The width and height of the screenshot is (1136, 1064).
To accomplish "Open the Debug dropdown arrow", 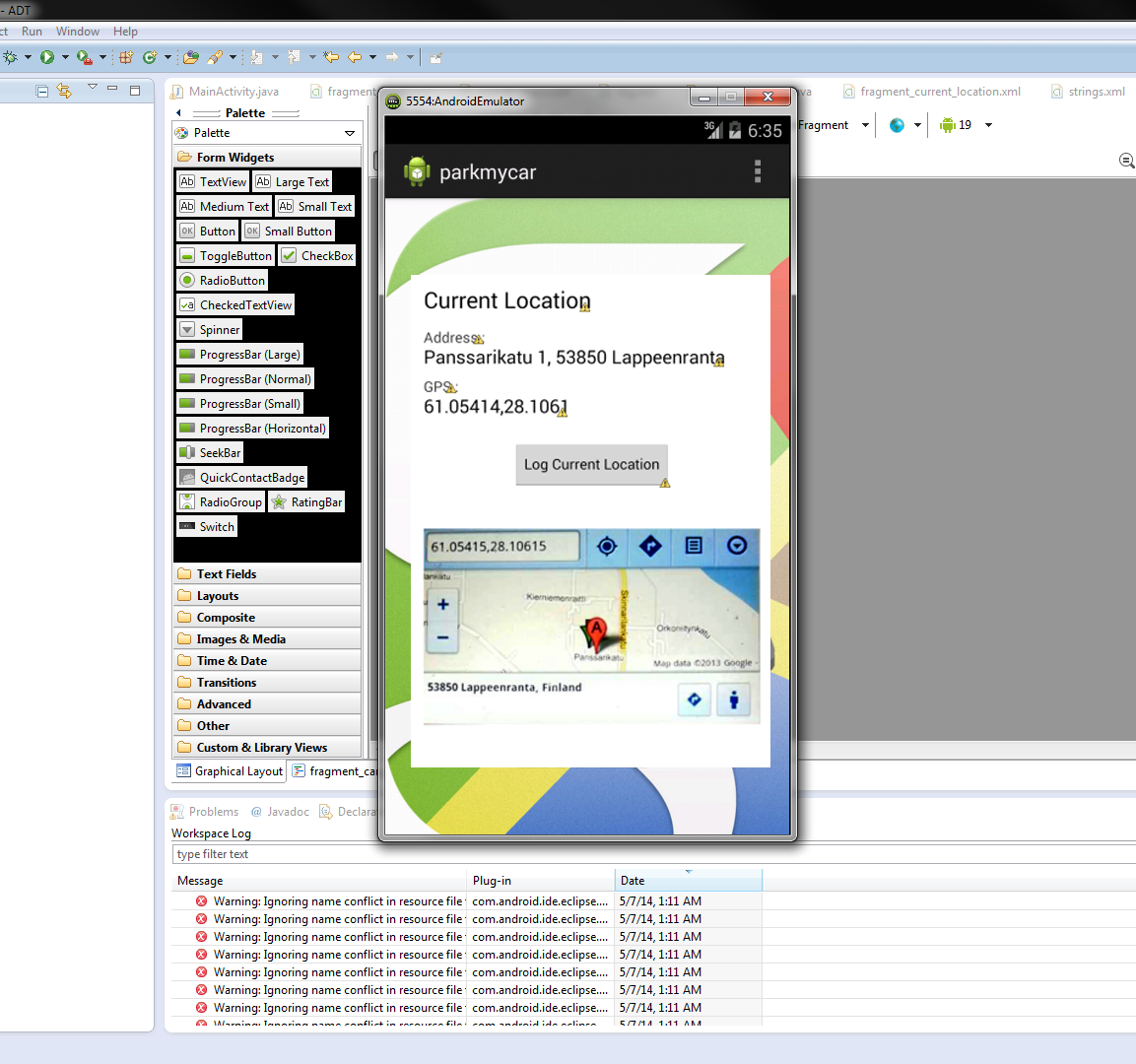I will [x=28, y=57].
